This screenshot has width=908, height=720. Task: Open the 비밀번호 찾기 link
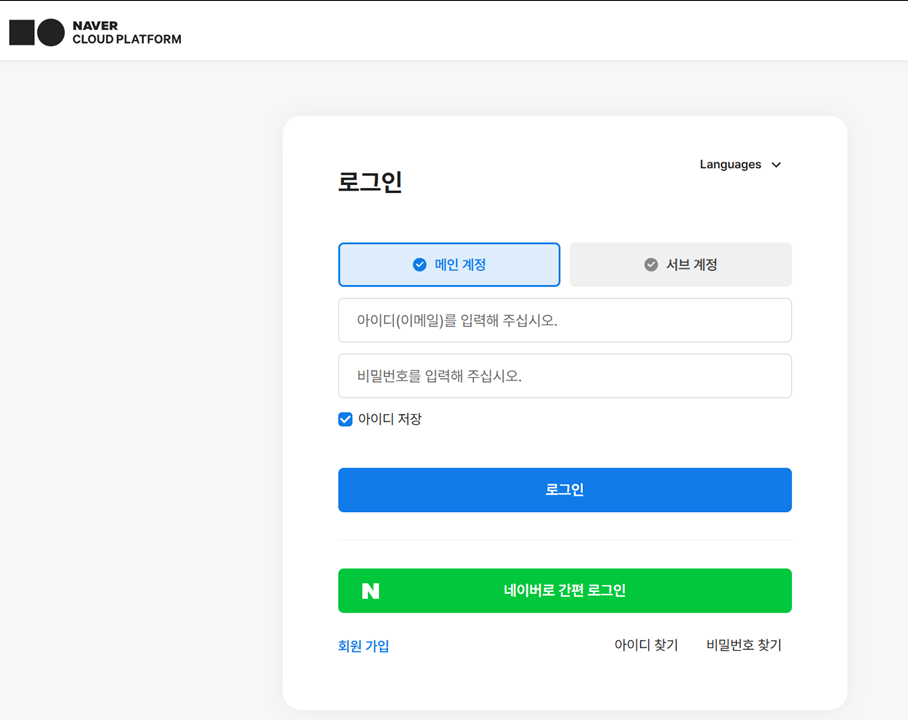point(744,645)
